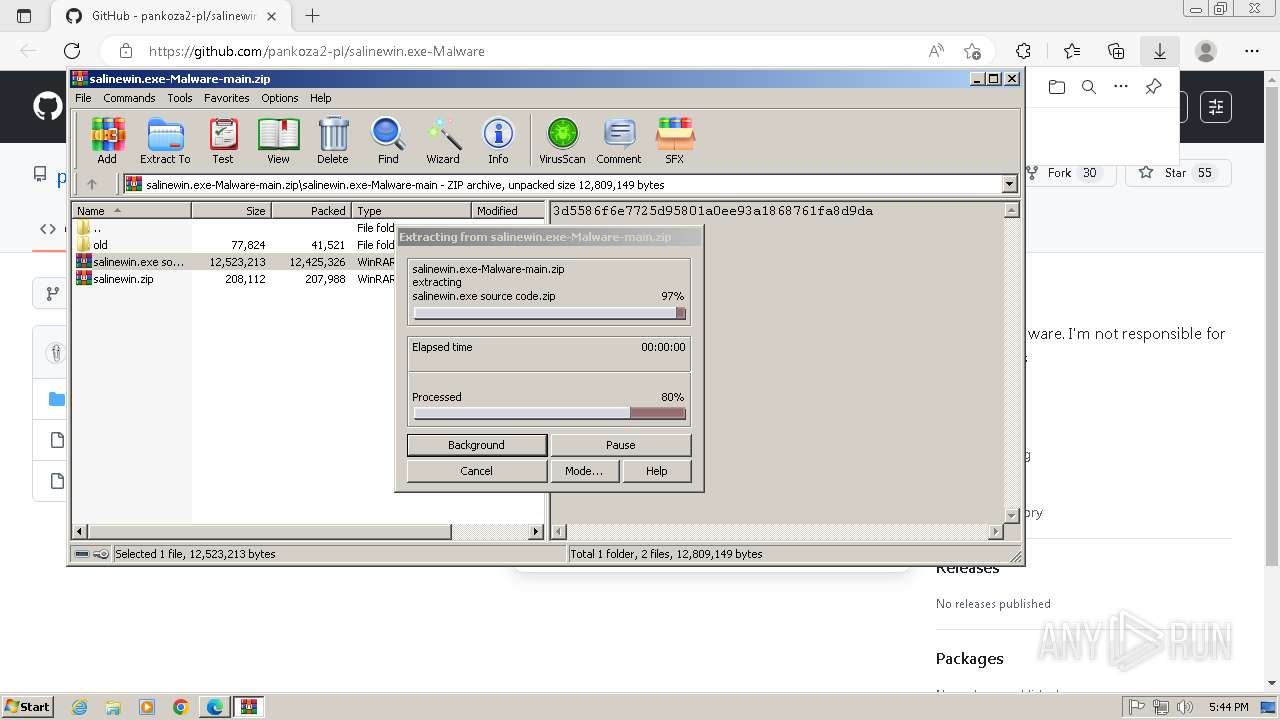Click the Add toolbar icon in WinRAR

click(107, 140)
